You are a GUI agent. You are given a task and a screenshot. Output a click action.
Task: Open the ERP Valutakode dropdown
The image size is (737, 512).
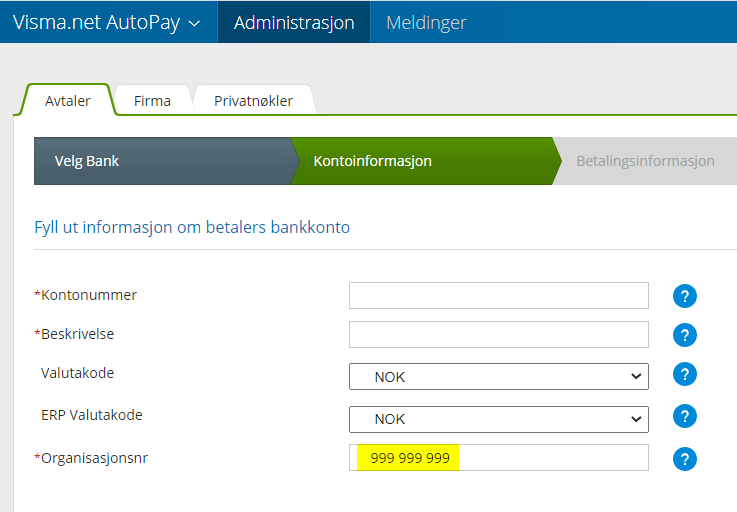tap(498, 419)
